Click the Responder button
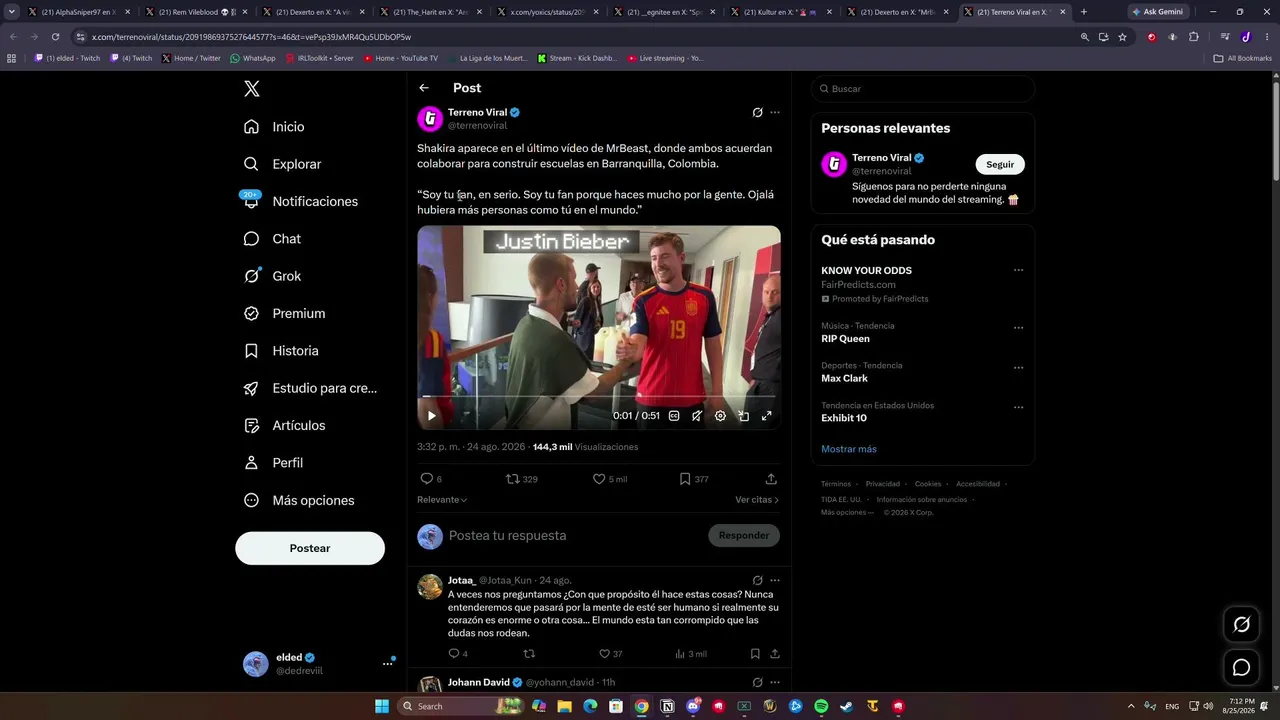Viewport: 1280px width, 720px height. (744, 536)
